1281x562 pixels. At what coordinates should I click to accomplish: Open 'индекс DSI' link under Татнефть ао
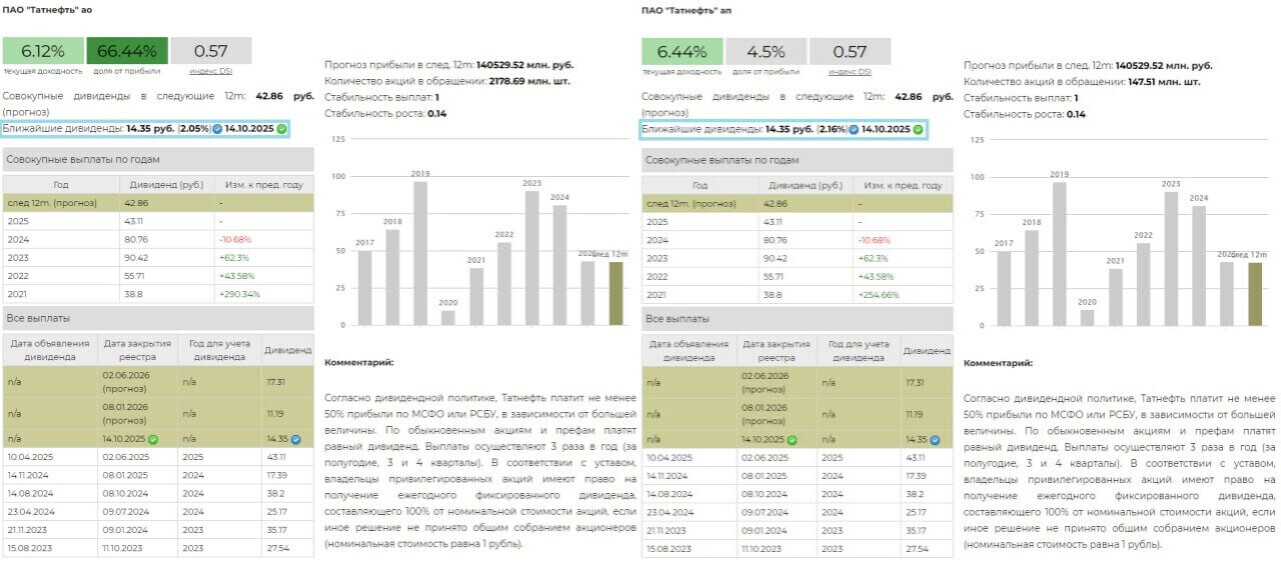(211, 72)
